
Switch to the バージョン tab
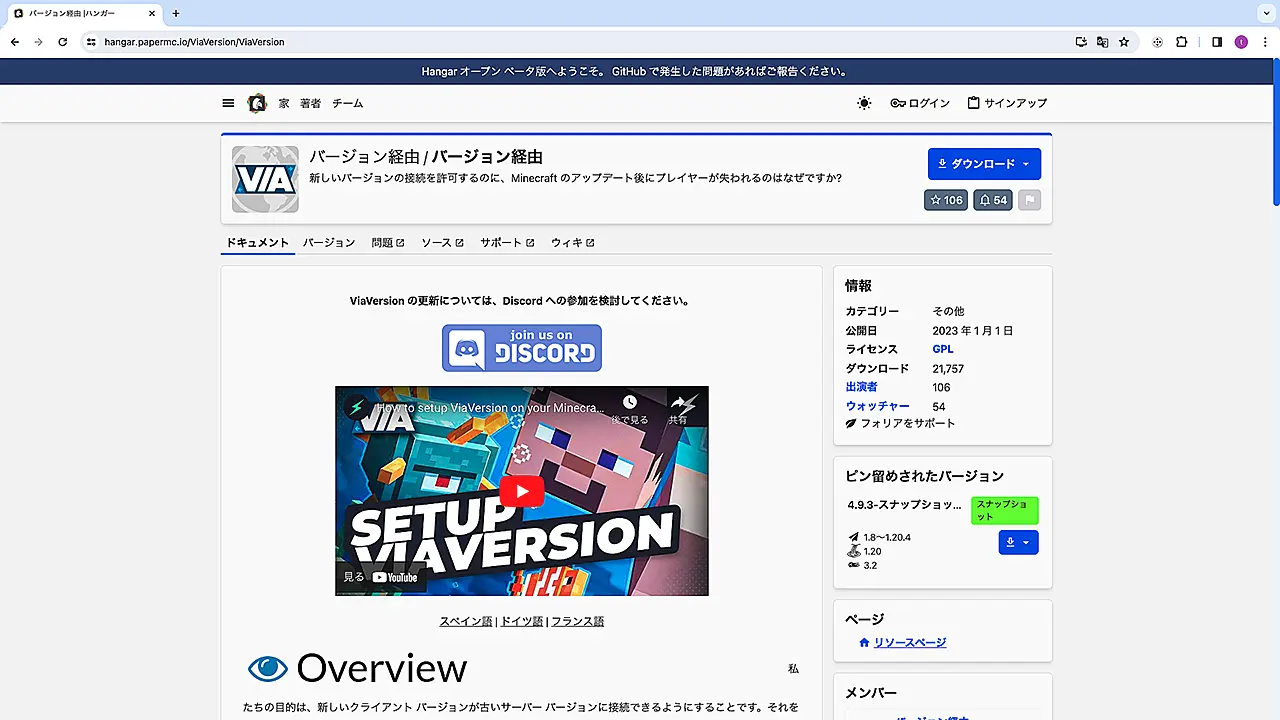(329, 243)
